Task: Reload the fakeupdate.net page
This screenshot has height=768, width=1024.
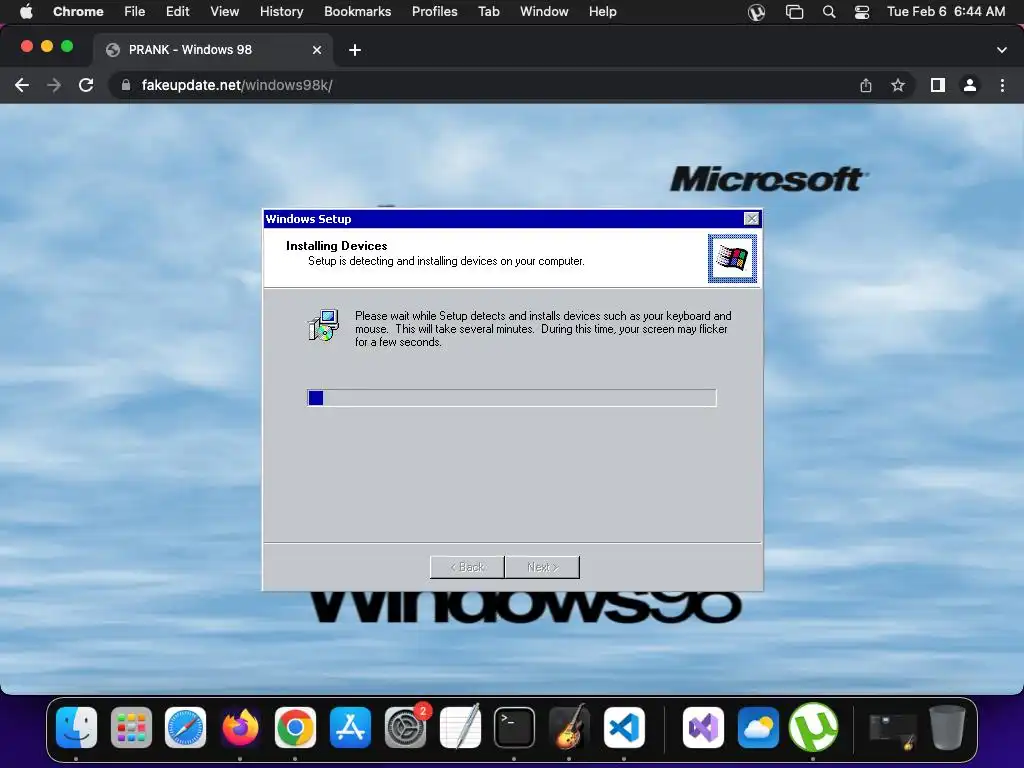Action: click(x=86, y=85)
